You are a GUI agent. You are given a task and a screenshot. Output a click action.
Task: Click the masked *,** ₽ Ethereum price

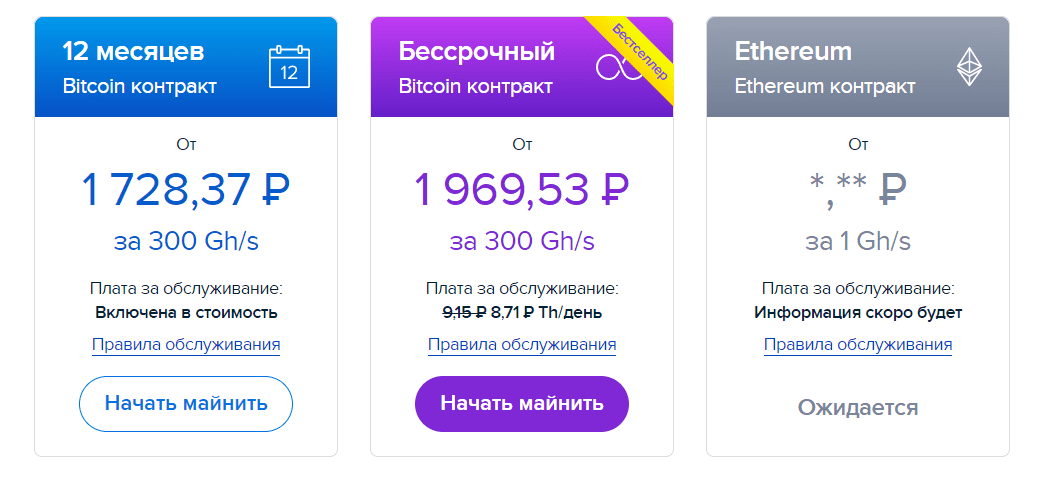click(x=858, y=188)
